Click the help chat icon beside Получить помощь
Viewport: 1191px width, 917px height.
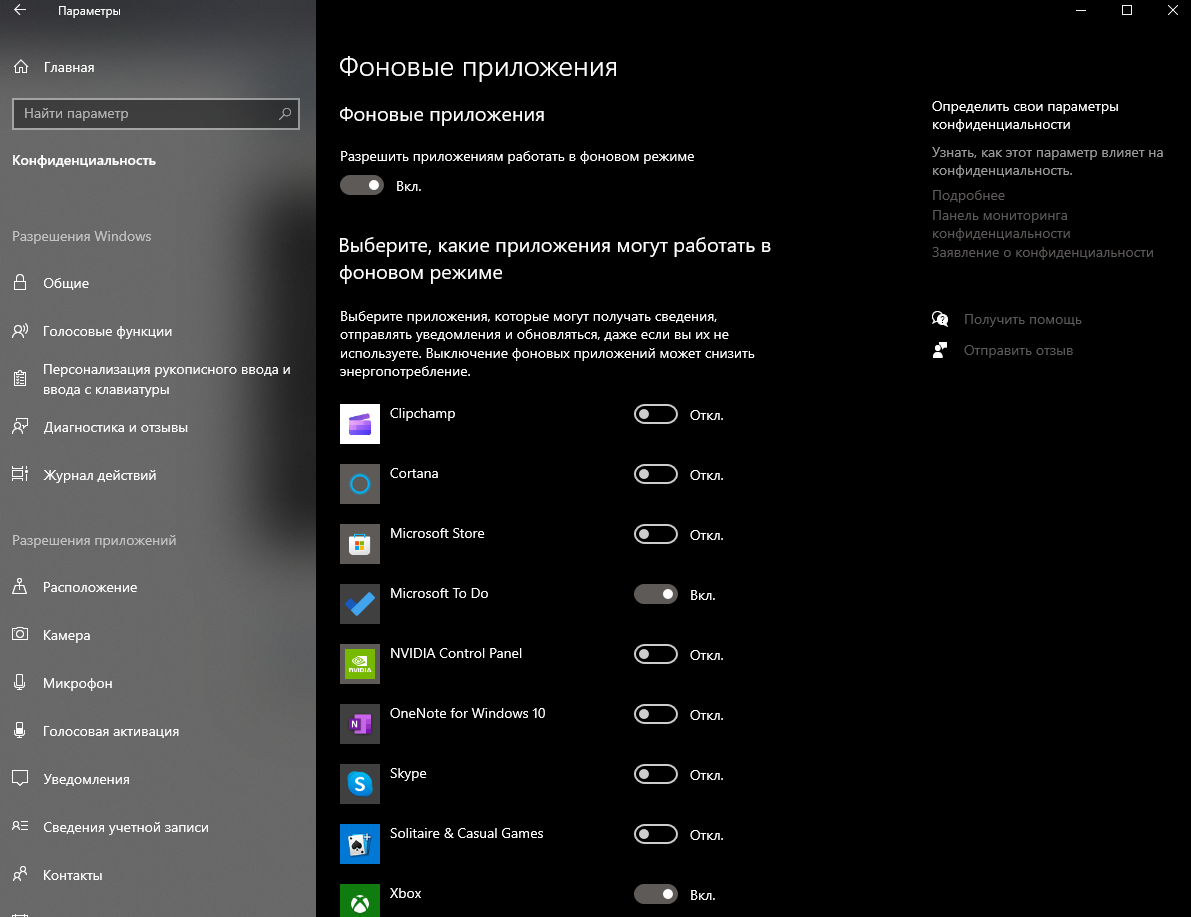pos(940,319)
